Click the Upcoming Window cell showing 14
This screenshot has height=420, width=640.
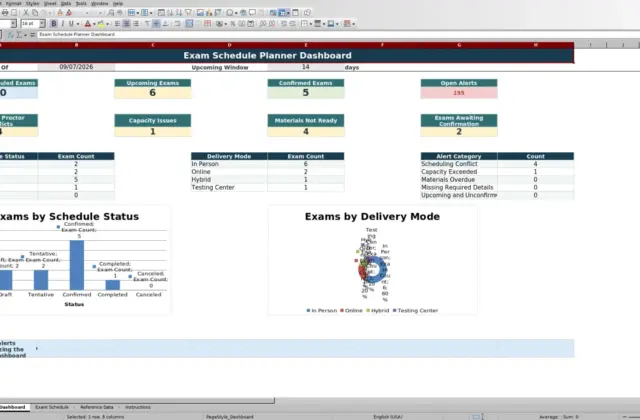coord(306,67)
